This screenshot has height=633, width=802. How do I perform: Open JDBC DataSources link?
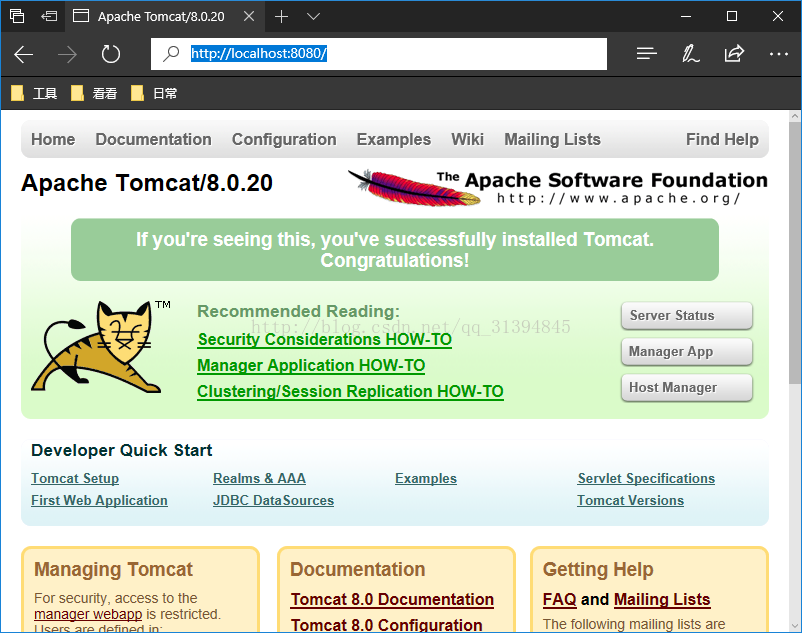(273, 501)
